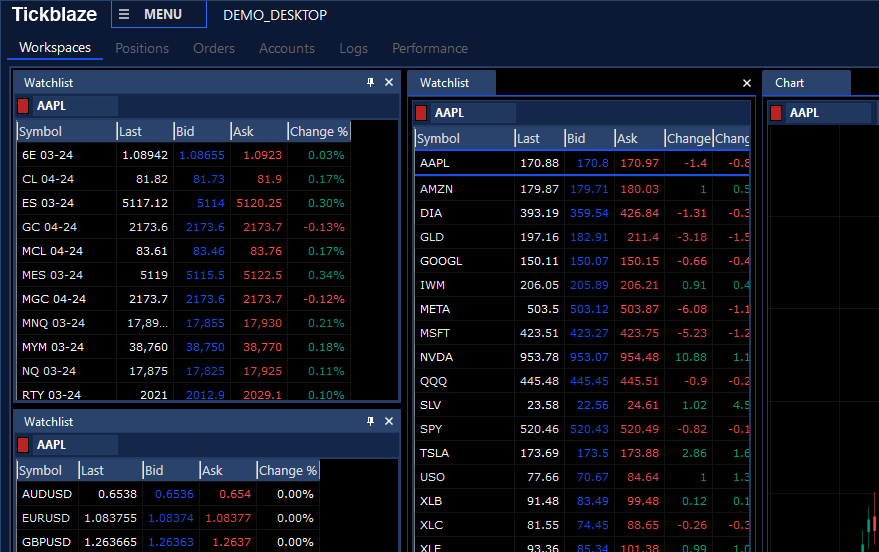Click the red link icon in forex Watchlist
Screen dimensions: 879x552
click(x=24, y=445)
